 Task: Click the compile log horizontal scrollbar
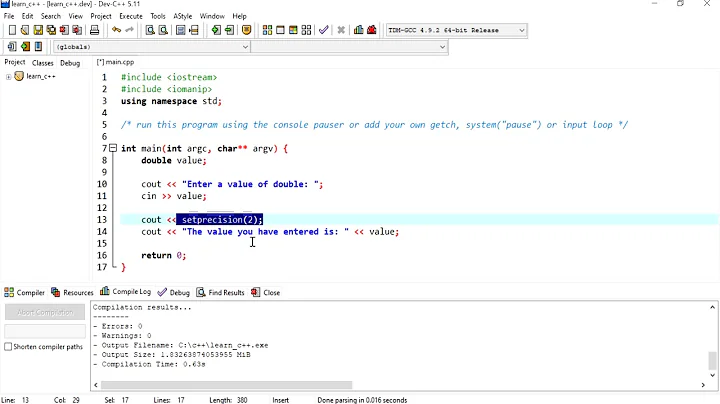point(226,385)
